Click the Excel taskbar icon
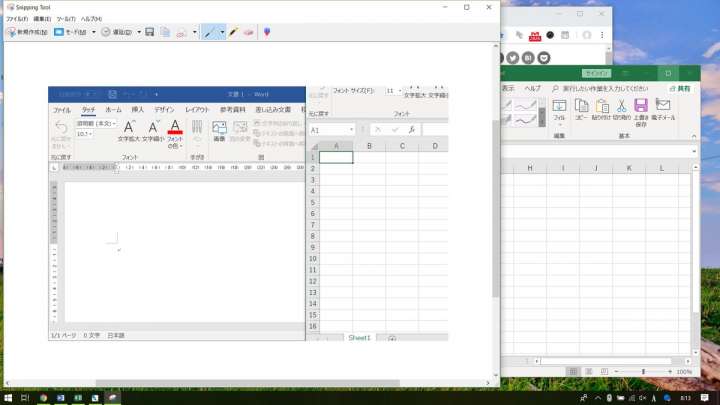The image size is (720, 405). pyautogui.click(x=78, y=398)
